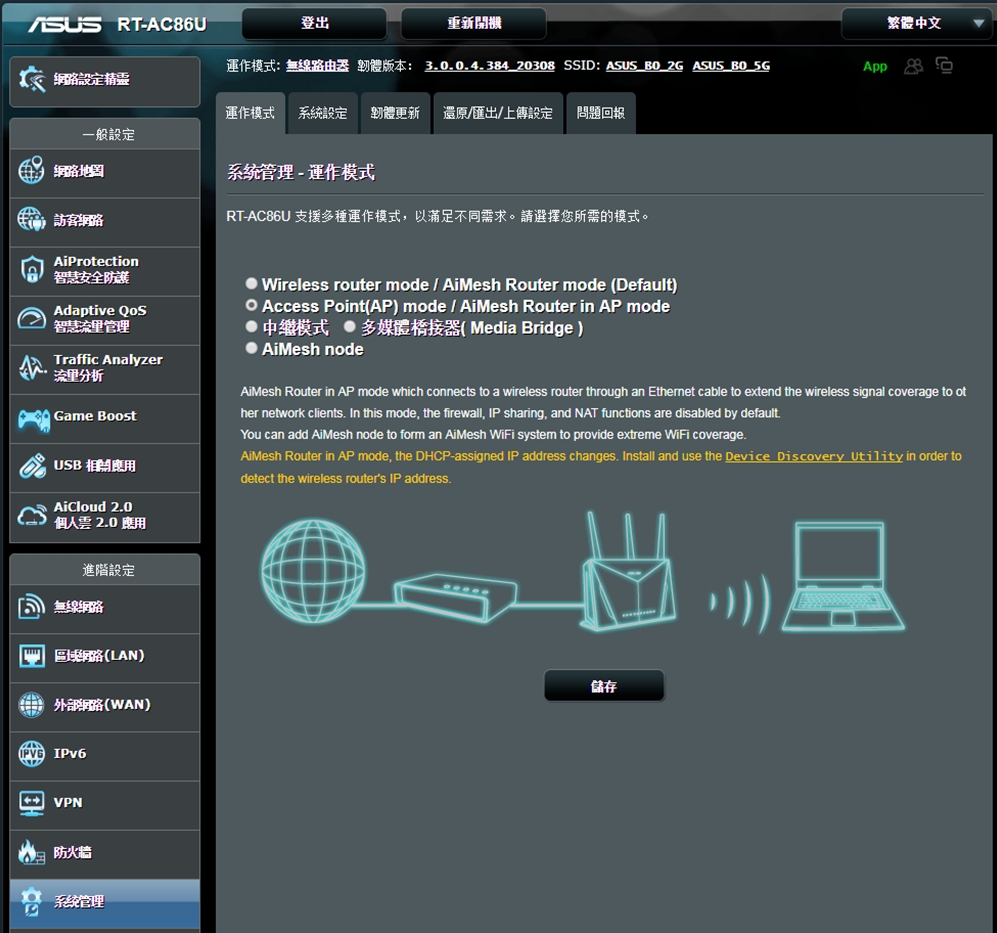Image resolution: width=997 pixels, height=933 pixels.
Task: Open the Device Discovery Utility link
Action: pyautogui.click(x=813, y=456)
